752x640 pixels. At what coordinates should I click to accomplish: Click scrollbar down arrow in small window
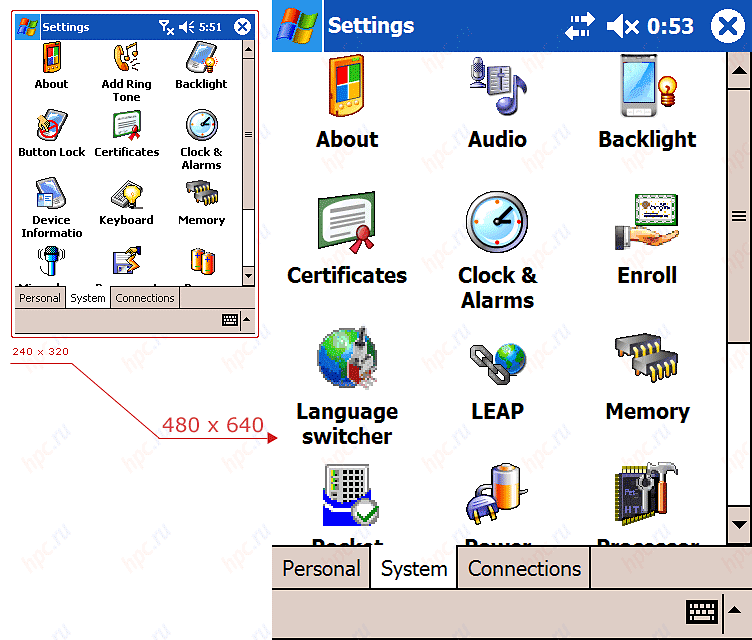248,275
